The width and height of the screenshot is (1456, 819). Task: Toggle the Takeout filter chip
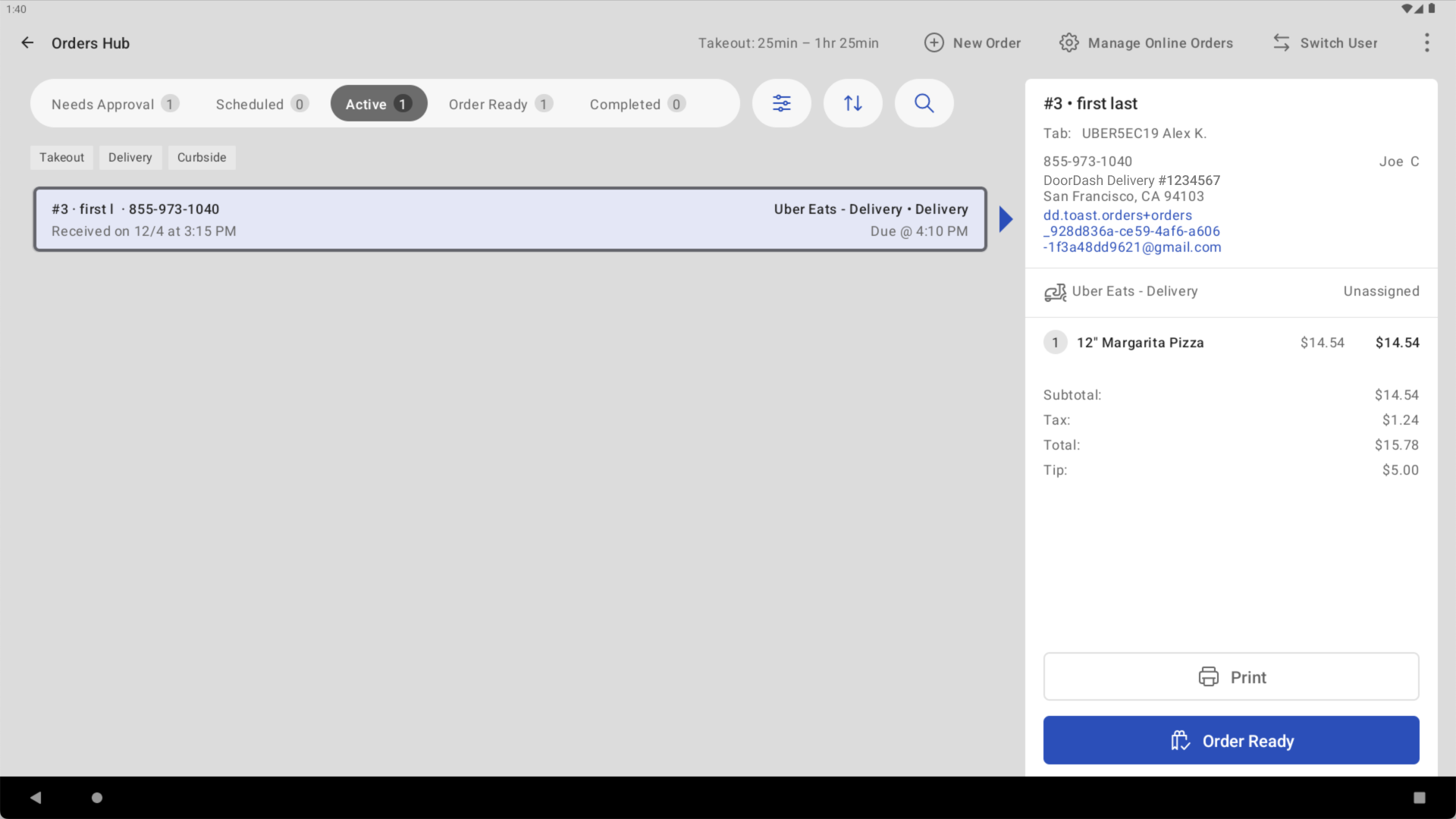click(61, 158)
